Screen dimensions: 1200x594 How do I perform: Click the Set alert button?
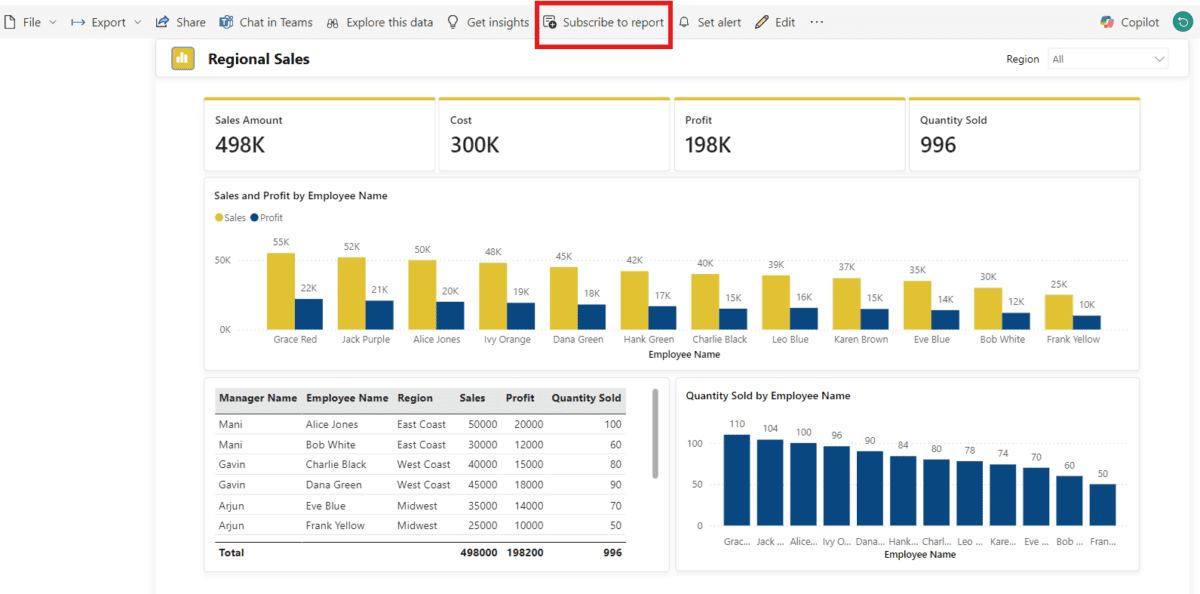709,21
